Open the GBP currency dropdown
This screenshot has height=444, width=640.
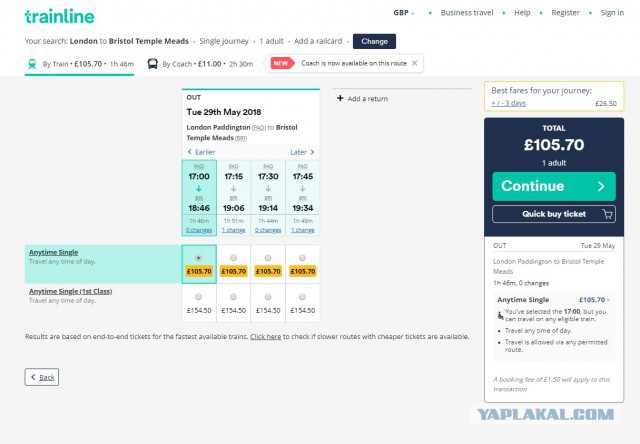pos(404,13)
